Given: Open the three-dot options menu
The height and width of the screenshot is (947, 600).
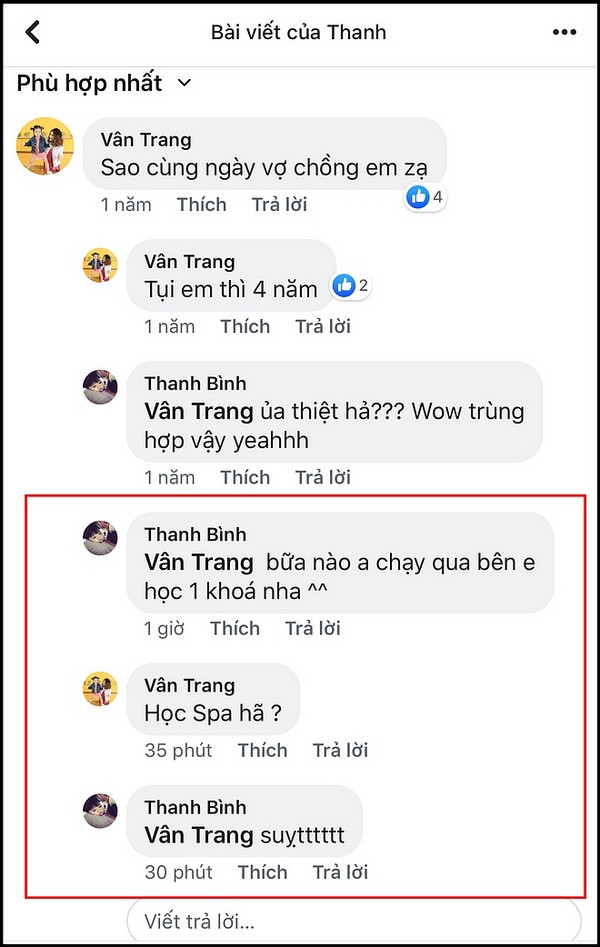Looking at the screenshot, I should click(563, 31).
